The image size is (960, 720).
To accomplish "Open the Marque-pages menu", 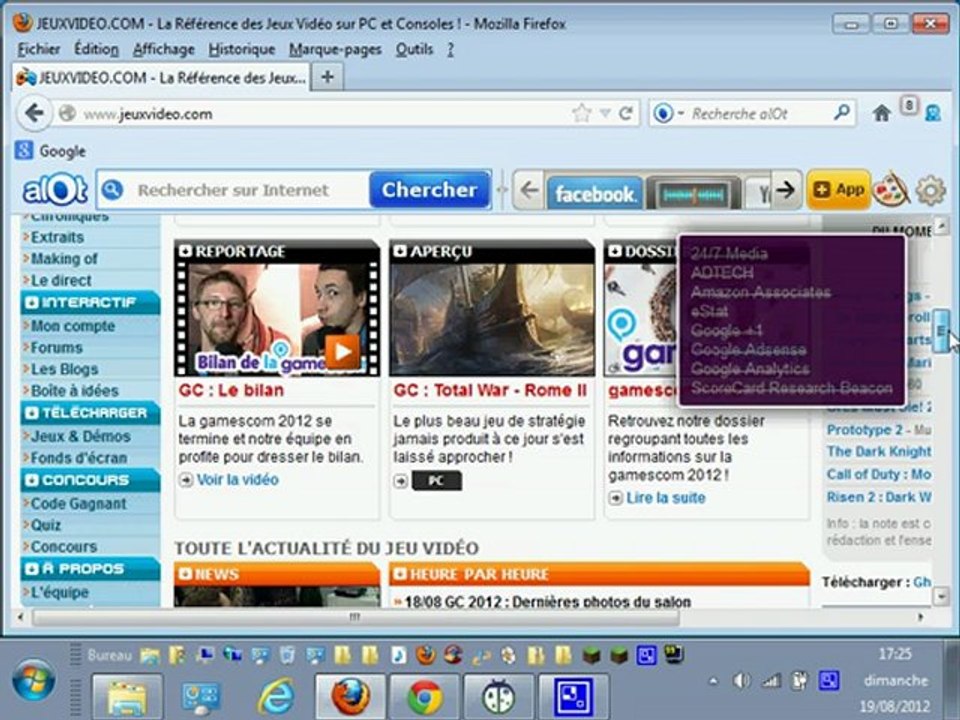I will pyautogui.click(x=335, y=49).
